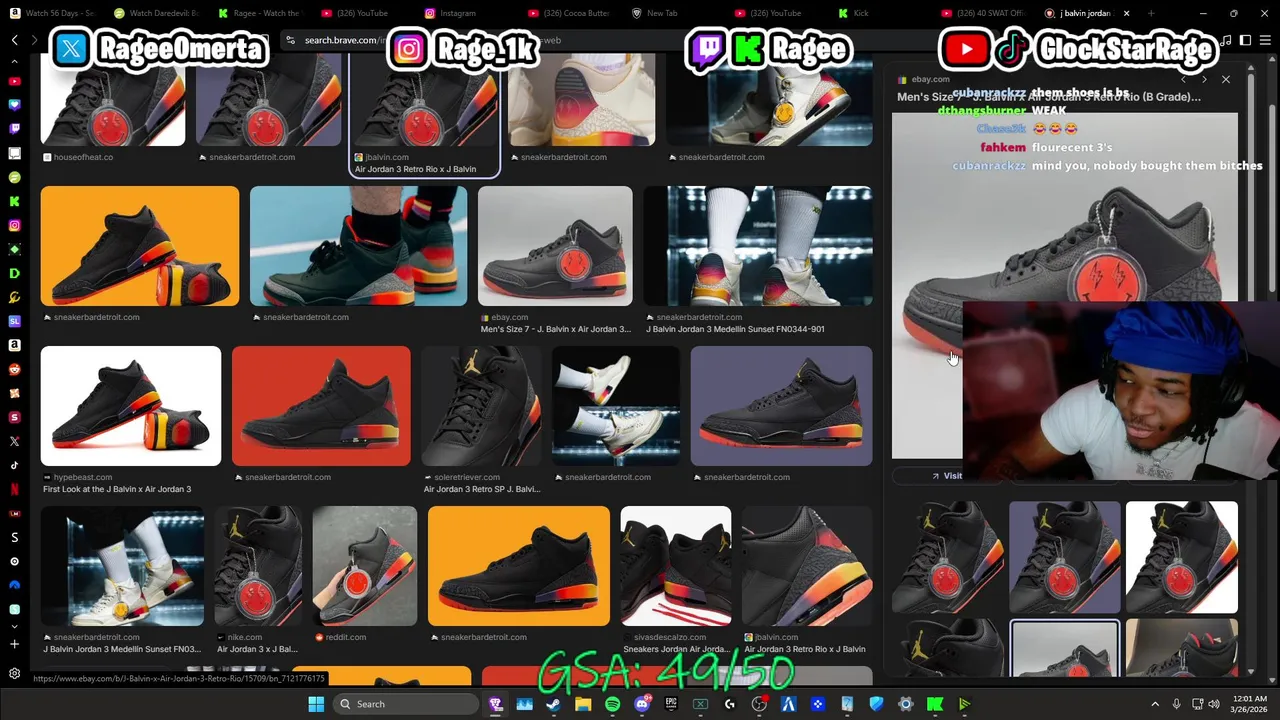Open the YouTube sidebar shortcut icon at top
The width and height of the screenshot is (1280, 720).
point(14,81)
